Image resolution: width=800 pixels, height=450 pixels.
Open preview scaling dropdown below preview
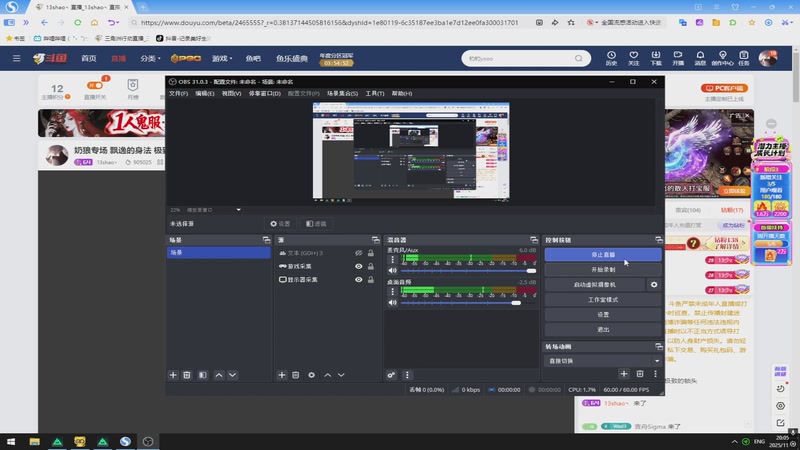pos(238,210)
